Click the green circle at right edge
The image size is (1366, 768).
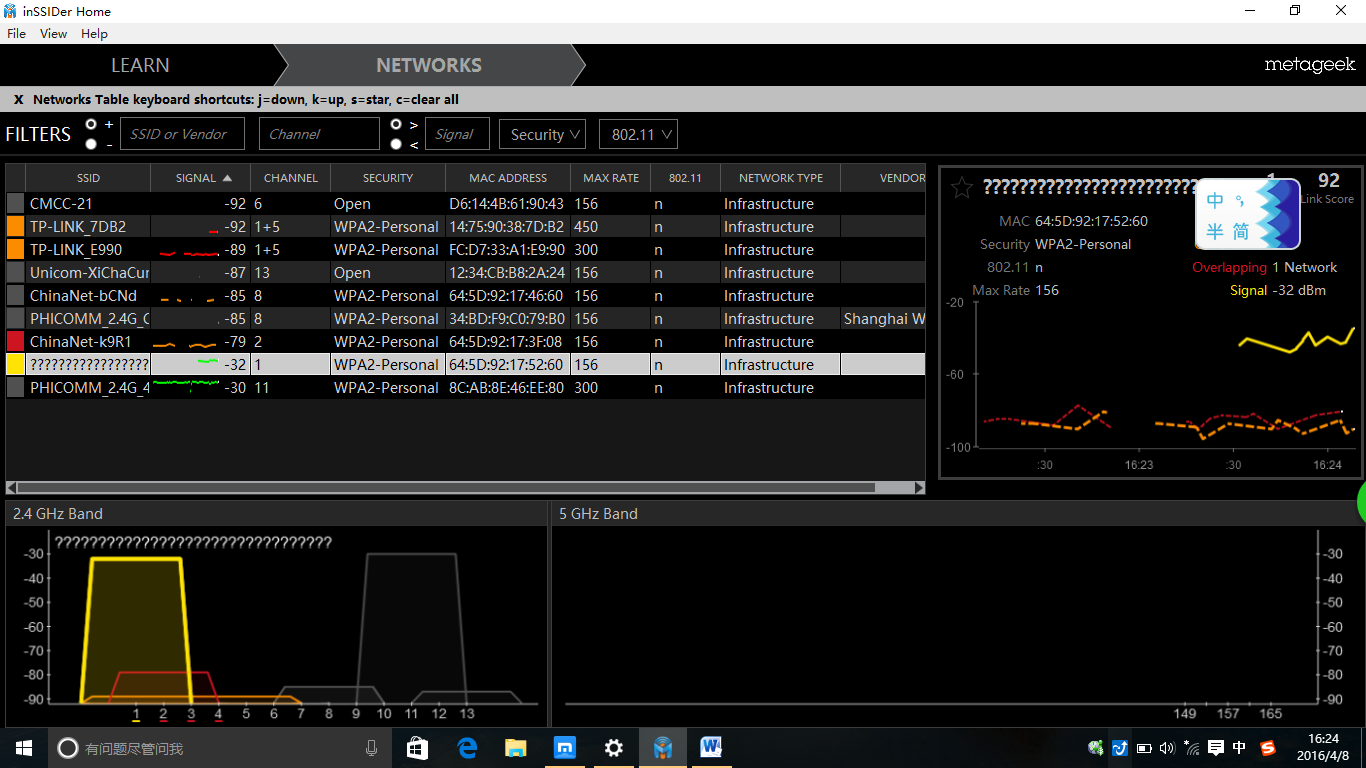tap(1361, 502)
